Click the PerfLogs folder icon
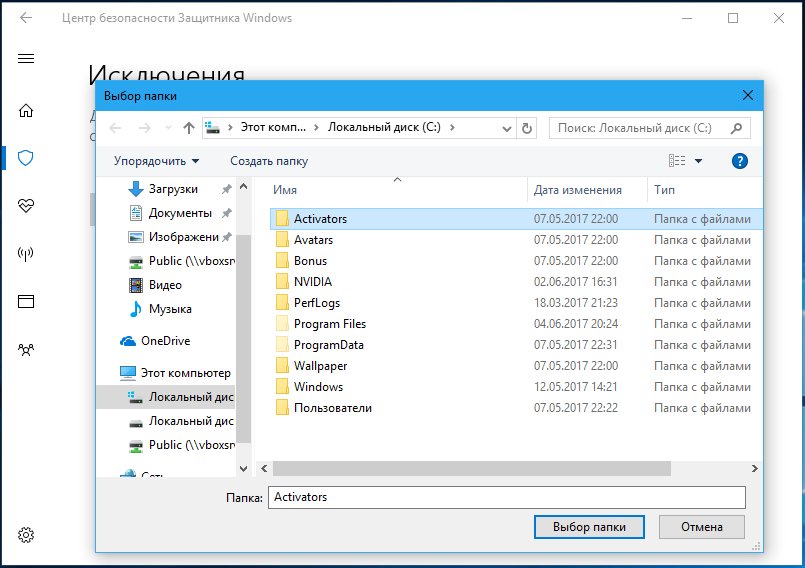This screenshot has height=568, width=805. tap(282, 303)
